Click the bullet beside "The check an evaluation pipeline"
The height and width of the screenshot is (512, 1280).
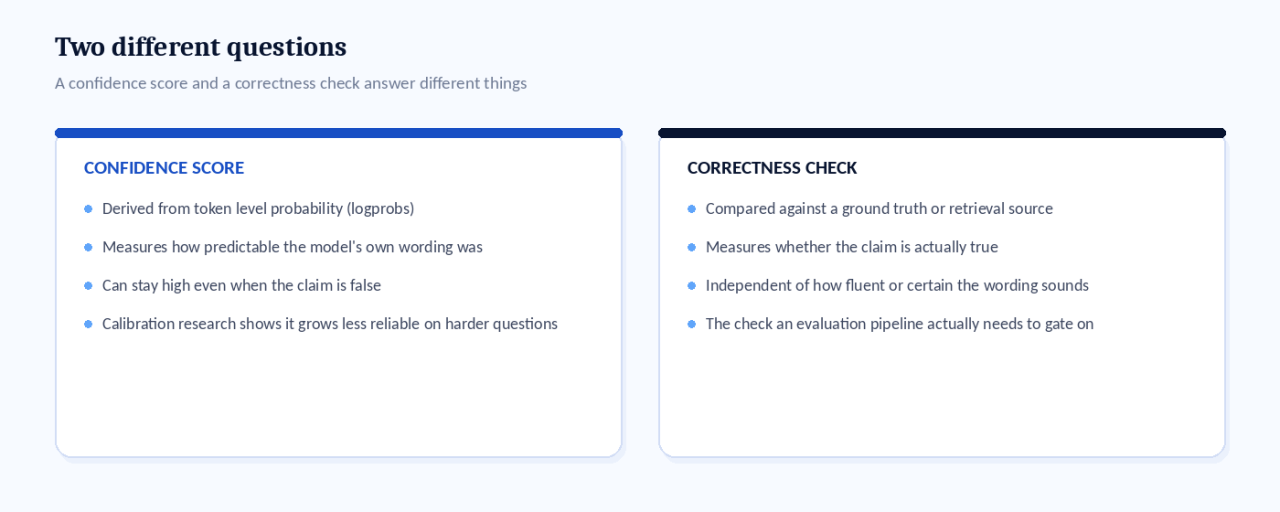tap(691, 324)
